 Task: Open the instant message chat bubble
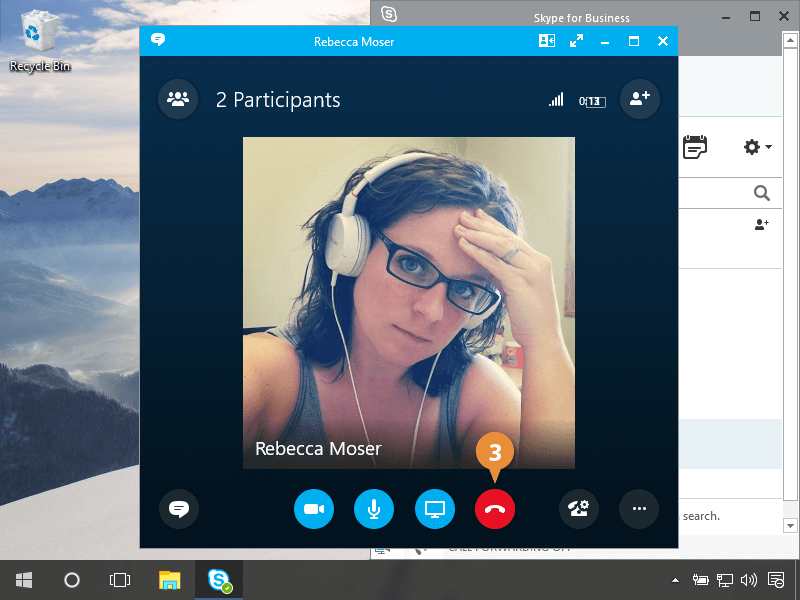pyautogui.click(x=179, y=509)
